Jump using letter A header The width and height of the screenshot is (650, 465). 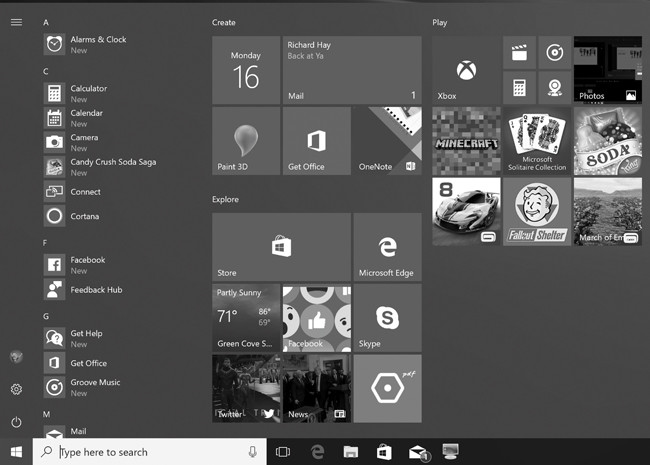(x=46, y=22)
